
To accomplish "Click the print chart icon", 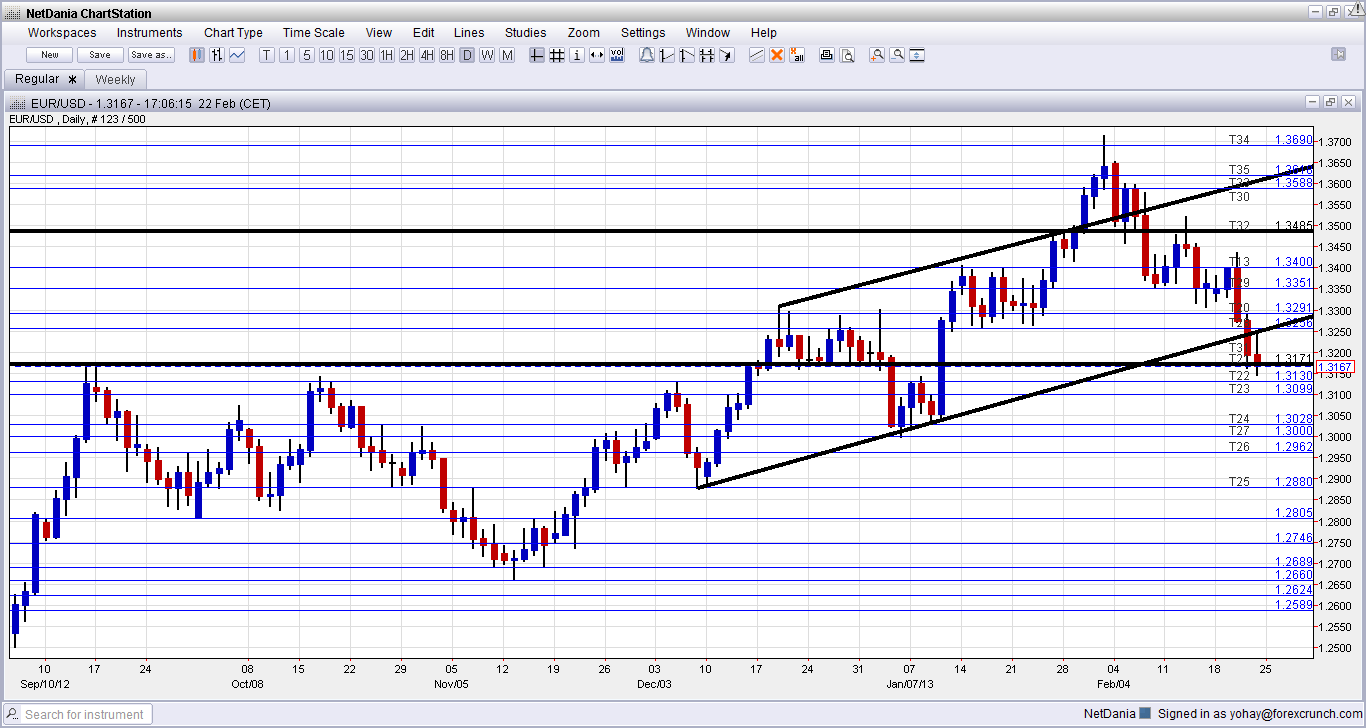I will click(x=827, y=55).
